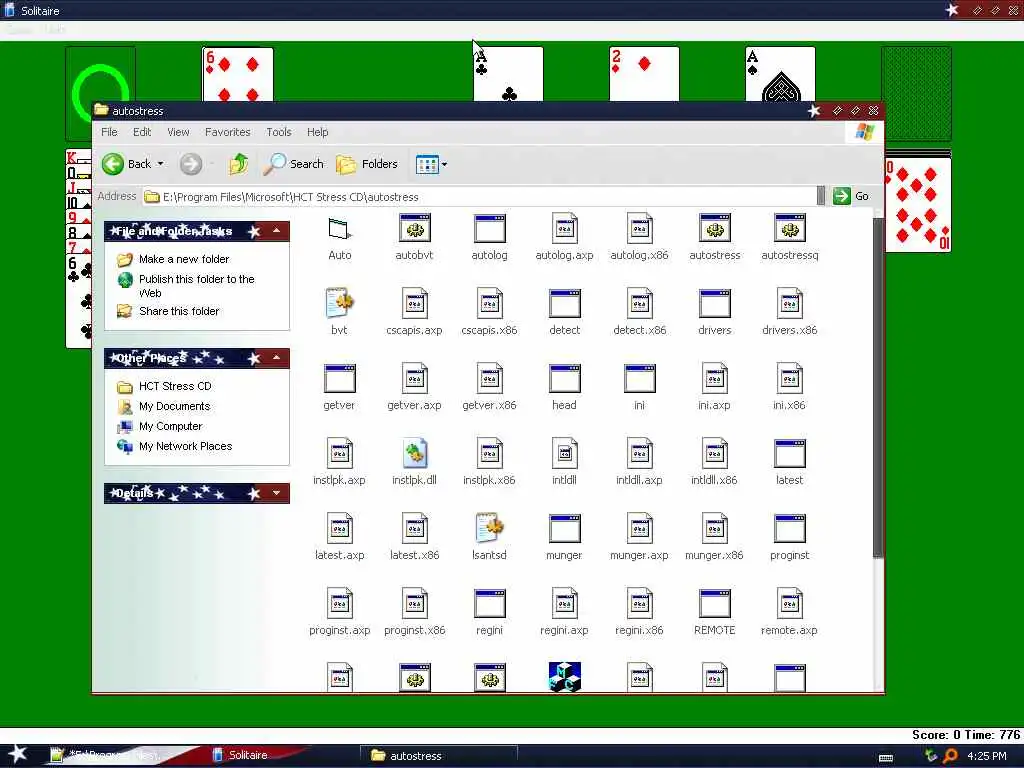
Task: Click the address bar path field
Action: [480, 197]
